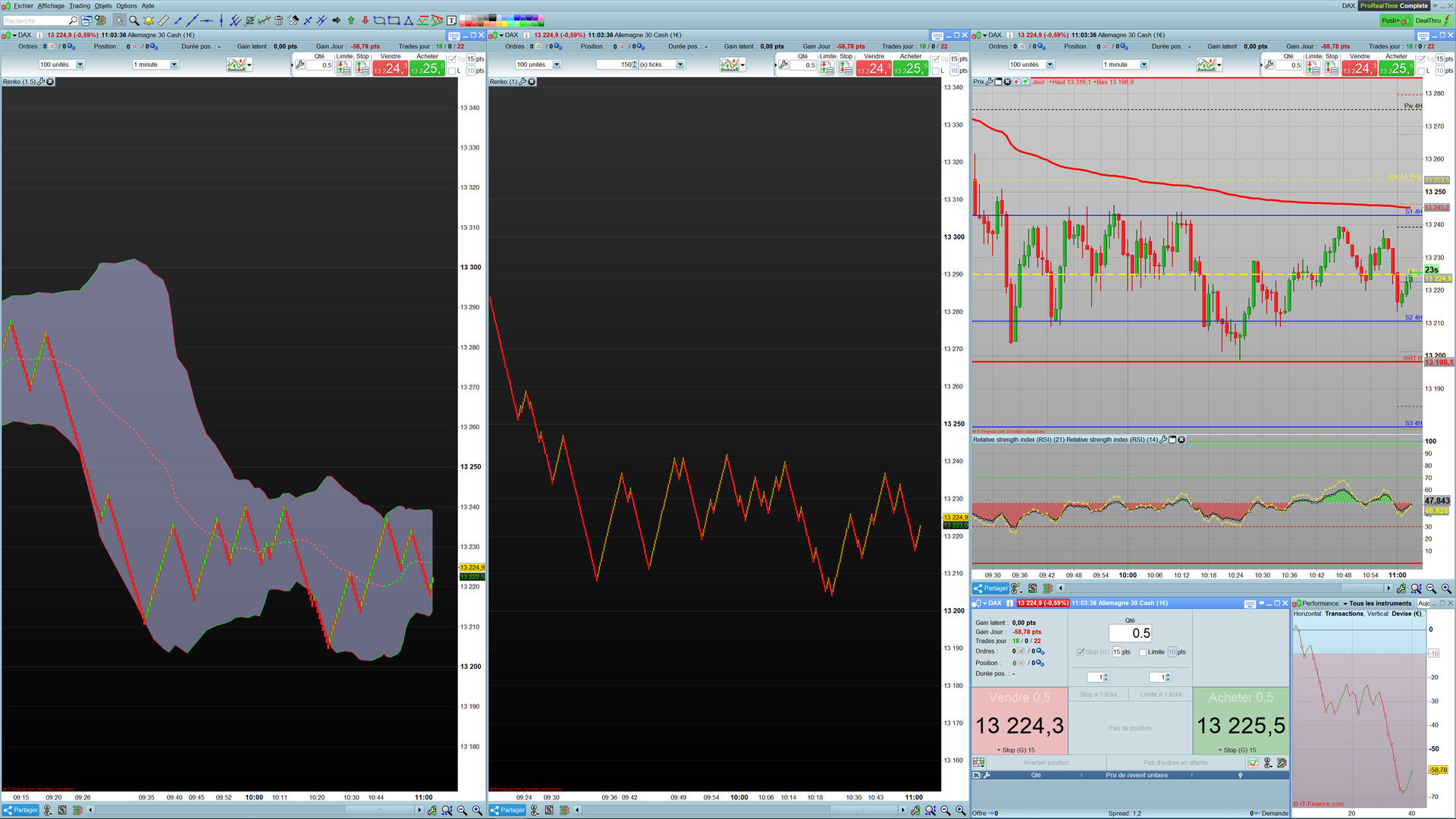Pick the black color swatch in palette
The image size is (1456, 819).
492,17
